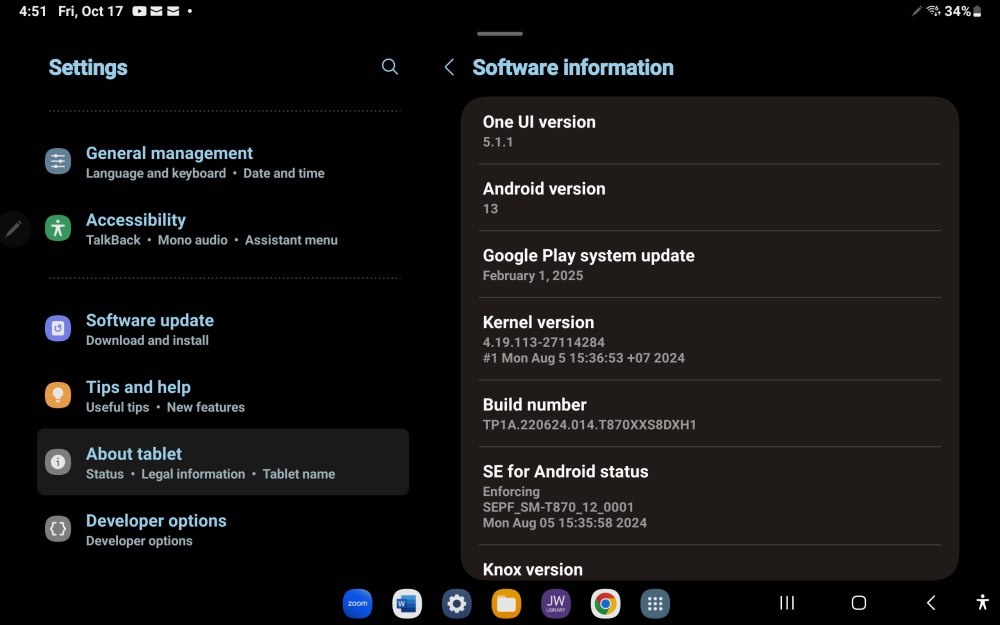Screen dimensions: 1000x625
Task: Tap Google Play system update entry
Action: point(589,264)
